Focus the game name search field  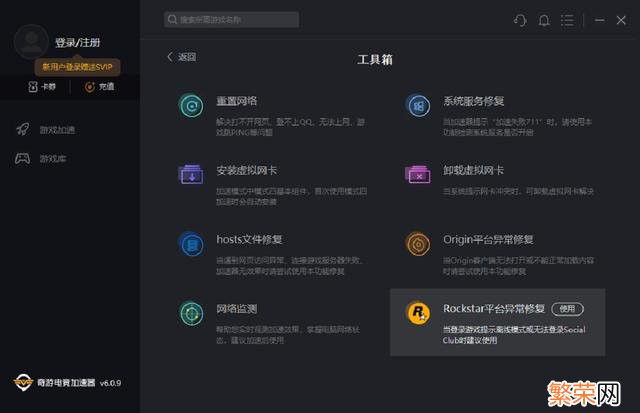231,20
